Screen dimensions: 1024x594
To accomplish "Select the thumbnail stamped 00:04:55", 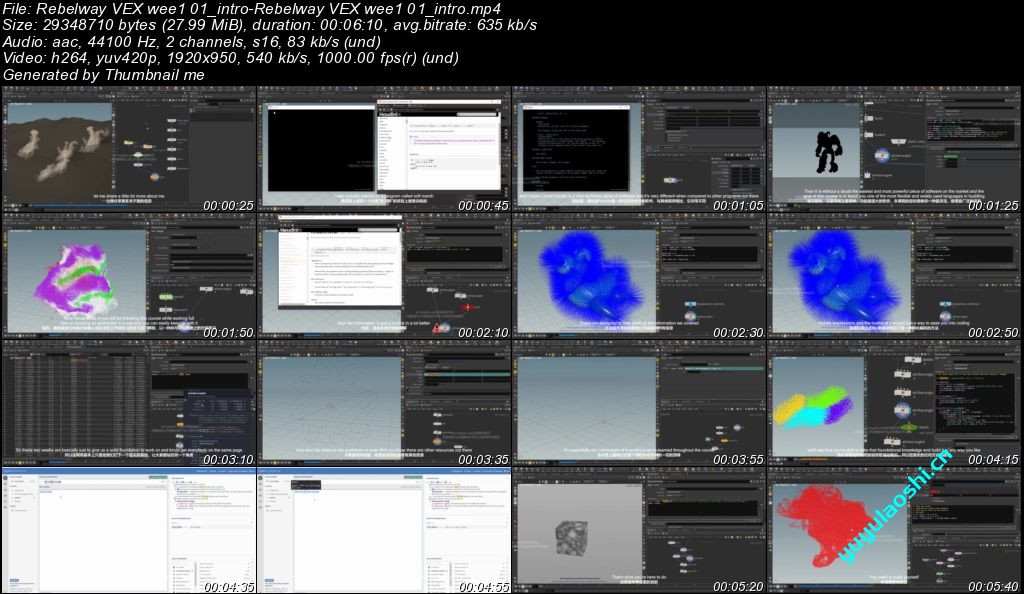I will [x=384, y=531].
